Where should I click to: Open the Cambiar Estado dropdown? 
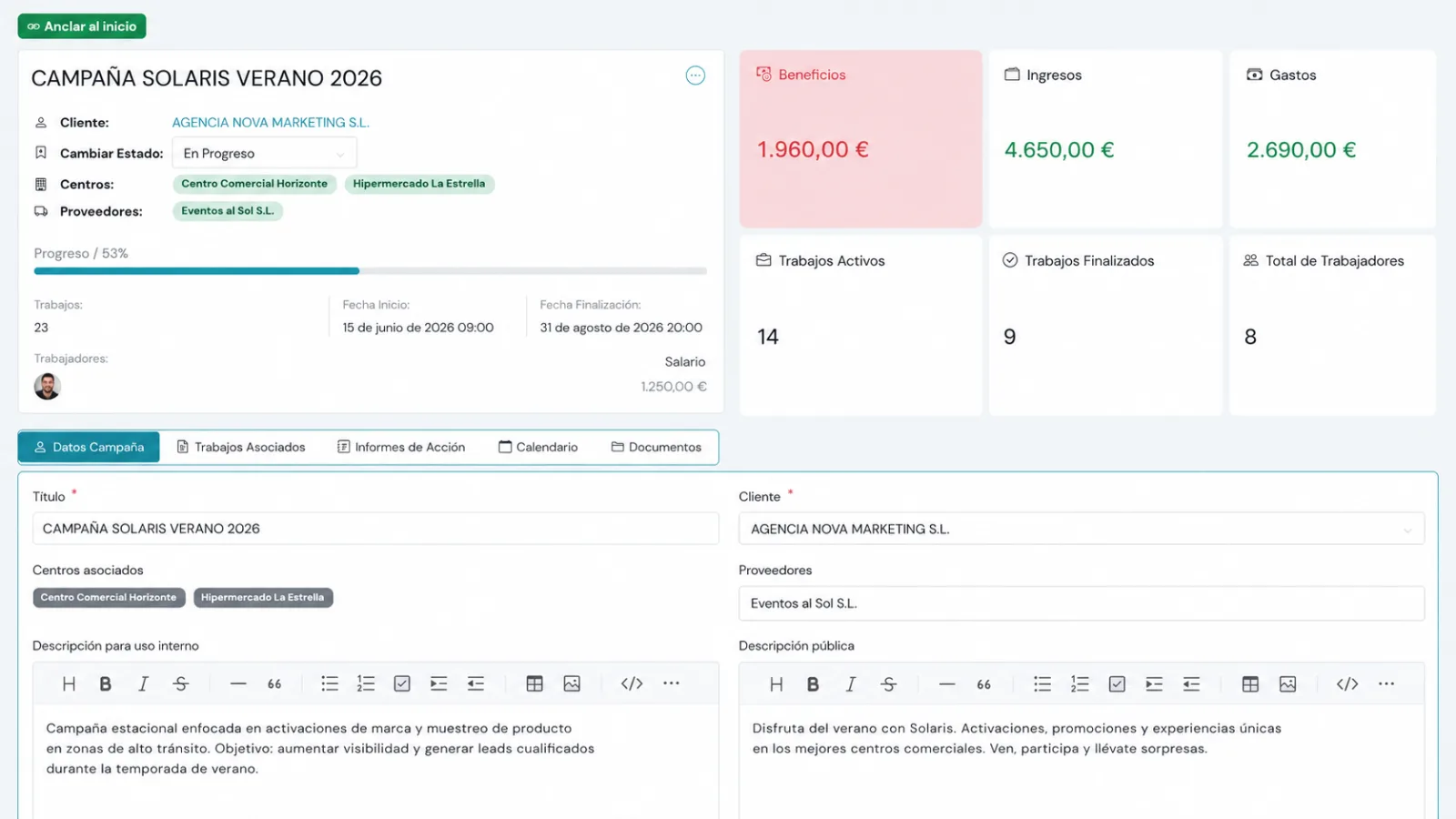(264, 153)
